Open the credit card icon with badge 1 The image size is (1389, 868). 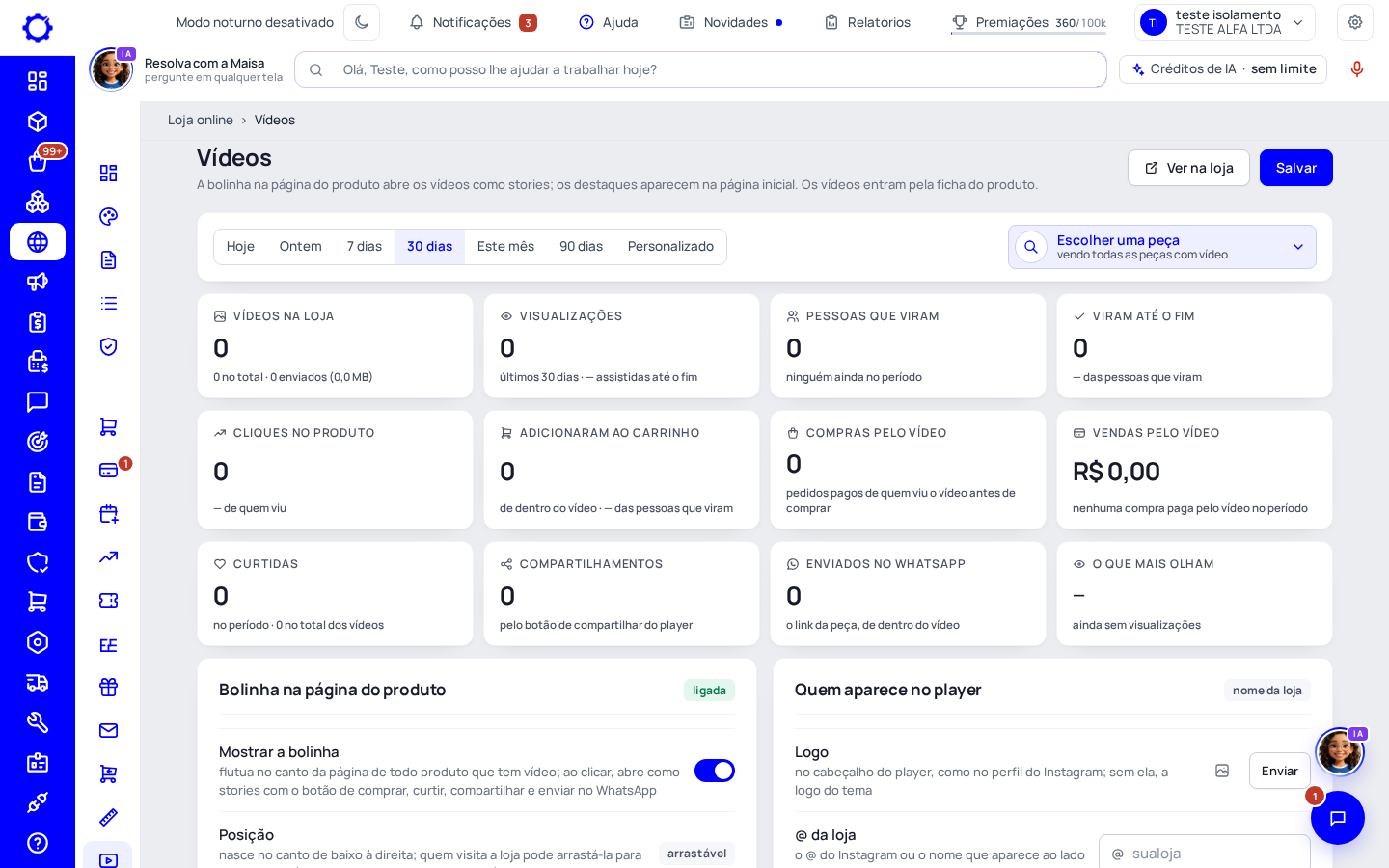(x=109, y=470)
